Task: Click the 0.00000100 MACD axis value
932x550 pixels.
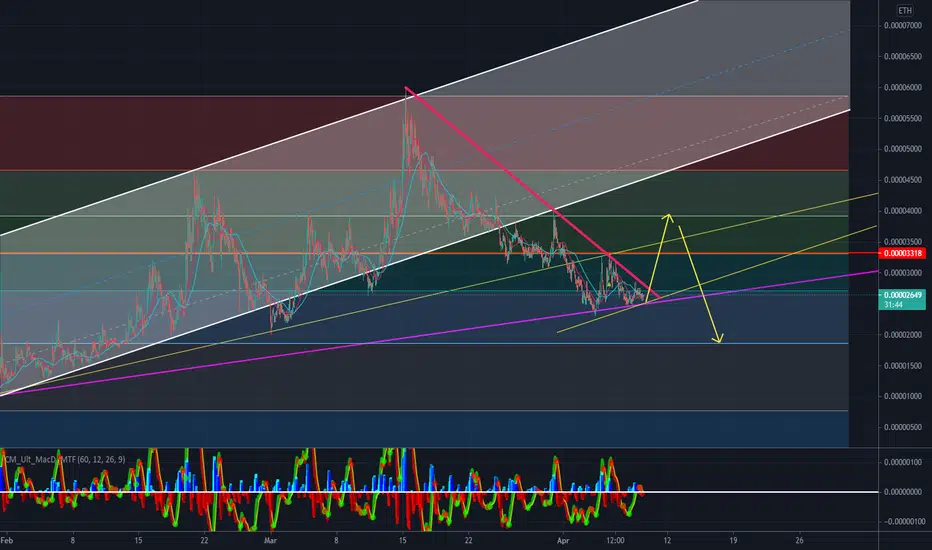Action: (x=903, y=462)
